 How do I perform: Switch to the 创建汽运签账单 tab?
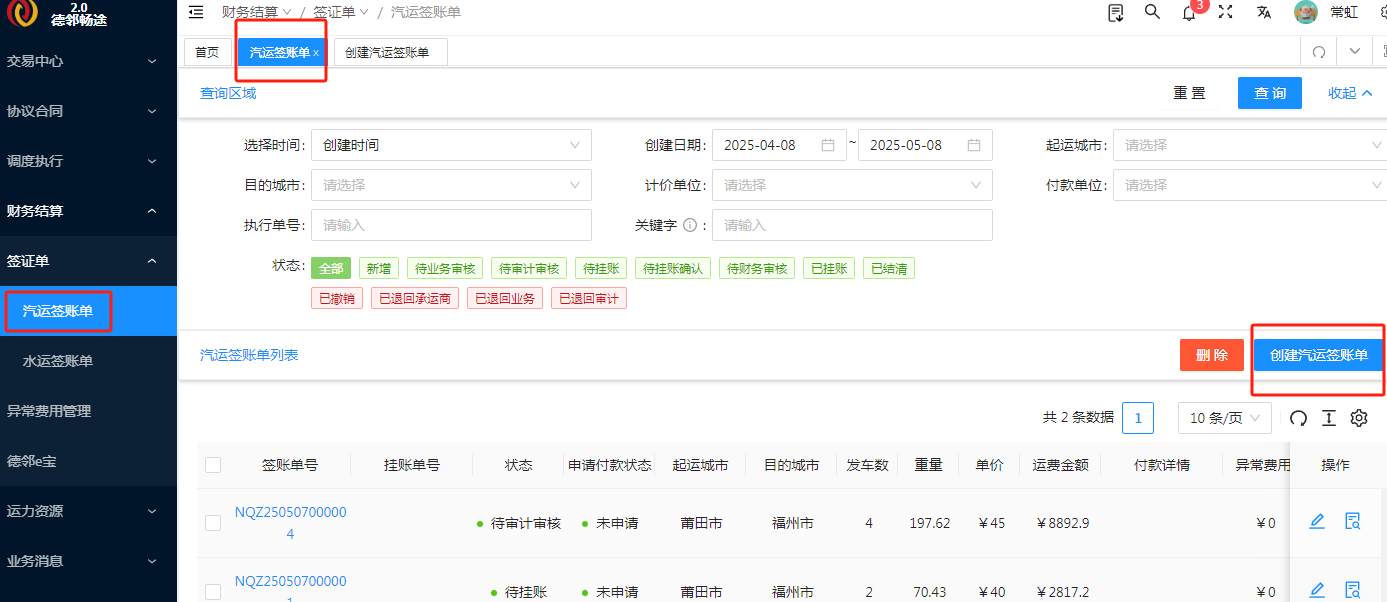click(x=390, y=53)
